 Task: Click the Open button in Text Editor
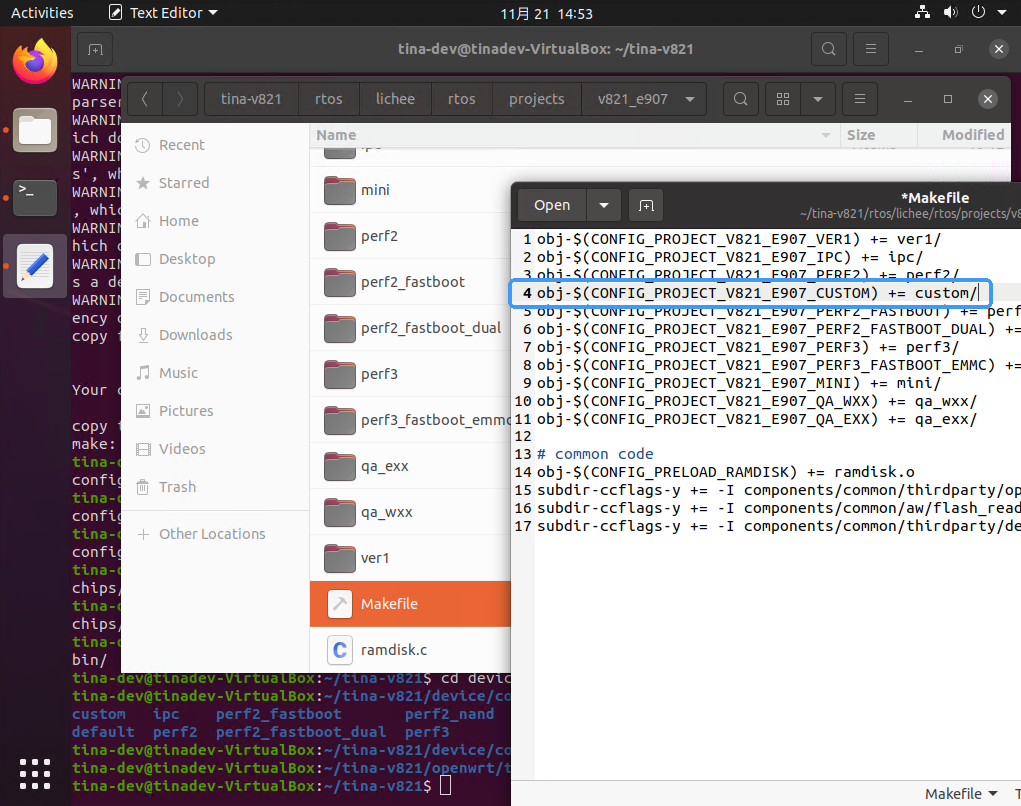[552, 205]
